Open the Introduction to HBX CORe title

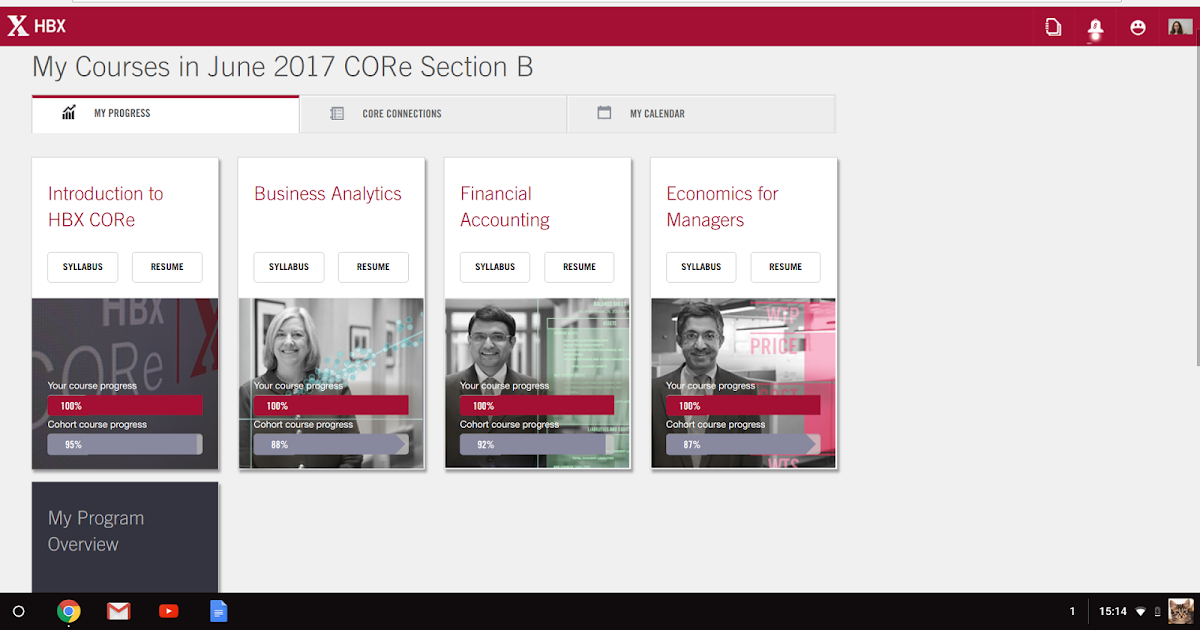[x=105, y=207]
